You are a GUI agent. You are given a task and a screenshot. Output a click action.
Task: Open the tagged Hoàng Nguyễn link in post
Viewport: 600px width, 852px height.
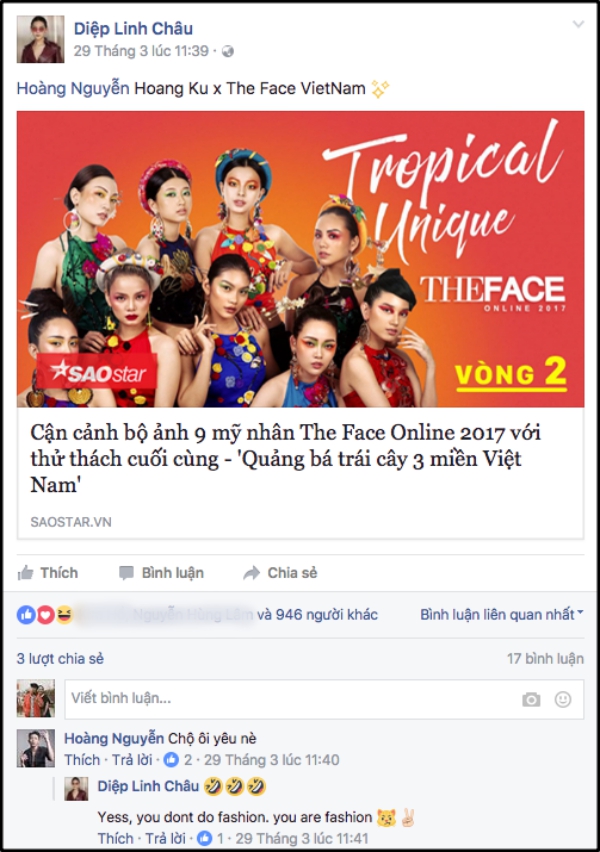point(73,88)
